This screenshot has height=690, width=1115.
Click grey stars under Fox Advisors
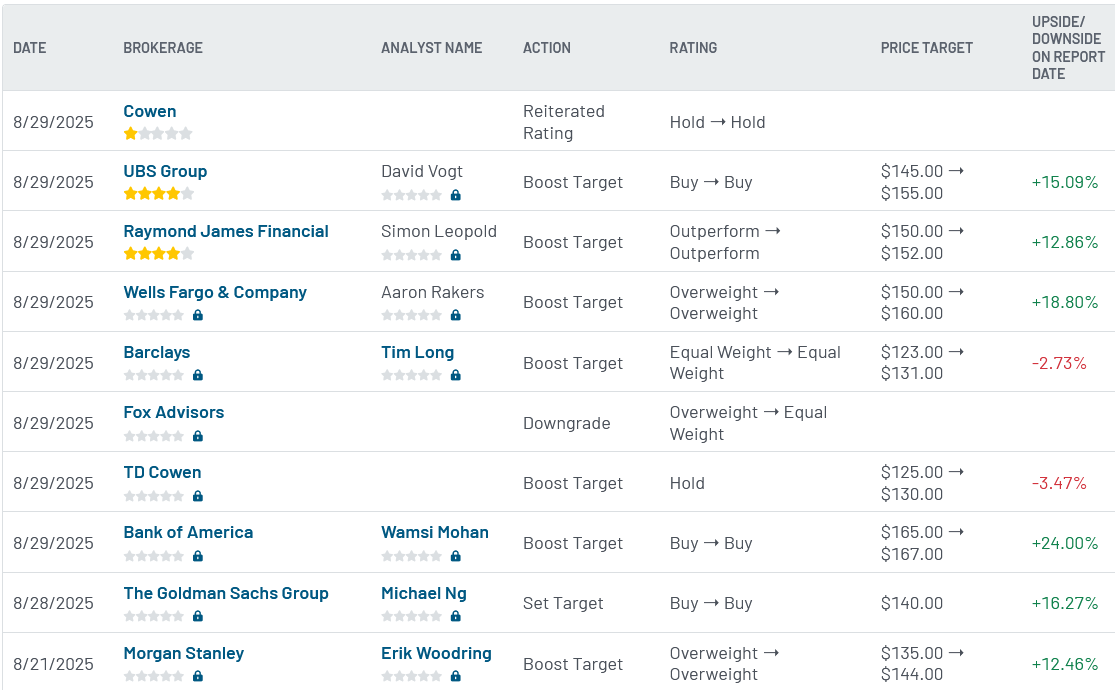coord(154,435)
